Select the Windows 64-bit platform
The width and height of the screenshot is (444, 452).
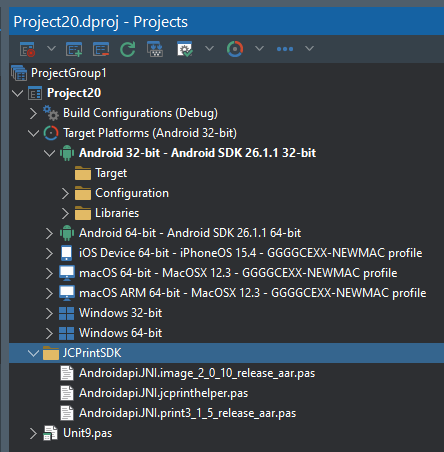click(x=120, y=333)
